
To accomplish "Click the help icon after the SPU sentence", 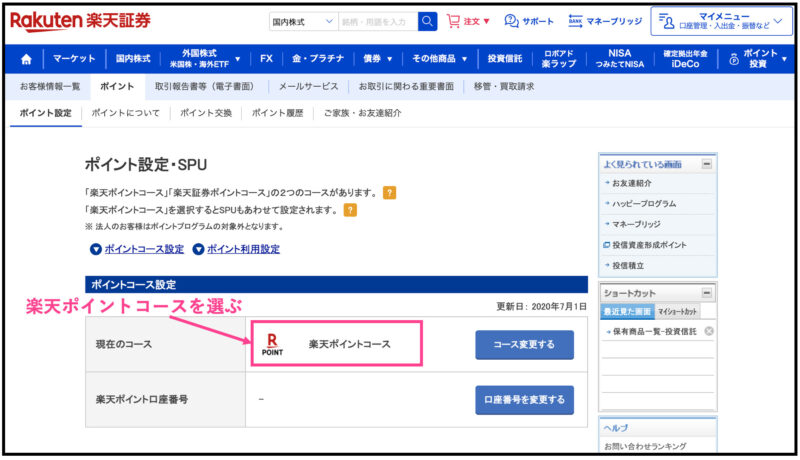I will tap(350, 210).
